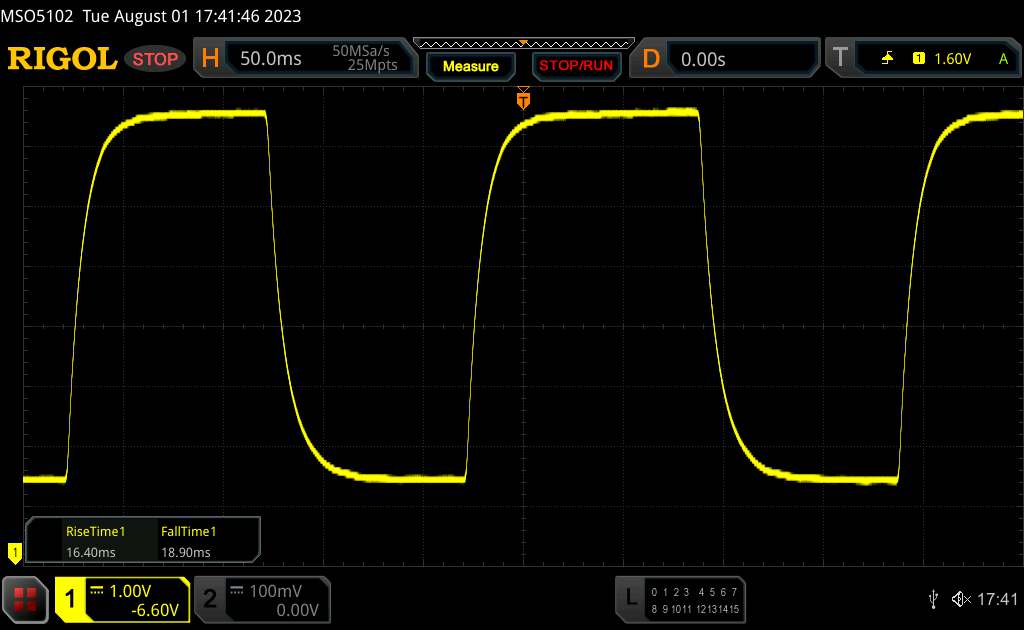
Task: Open the Measure menu
Action: (470, 66)
